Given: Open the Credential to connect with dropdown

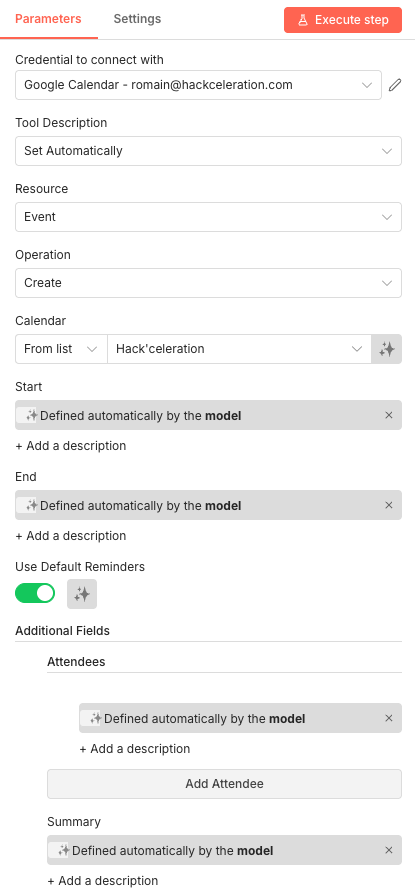Looking at the screenshot, I should [x=198, y=85].
